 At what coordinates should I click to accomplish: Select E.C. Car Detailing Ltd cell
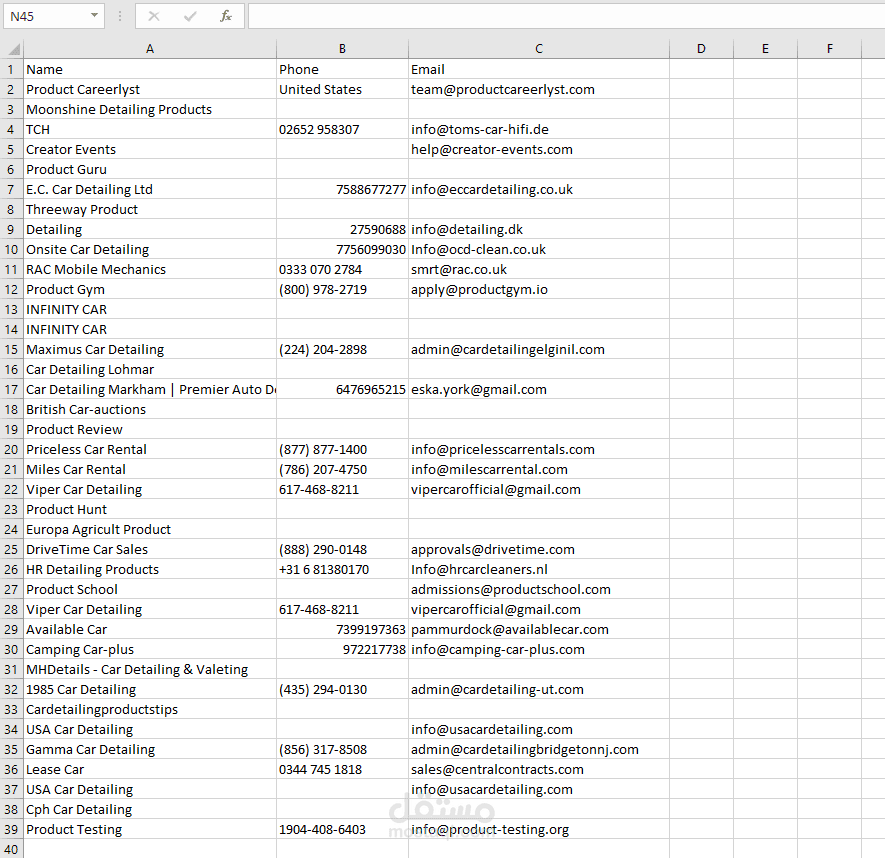pyautogui.click(x=150, y=189)
